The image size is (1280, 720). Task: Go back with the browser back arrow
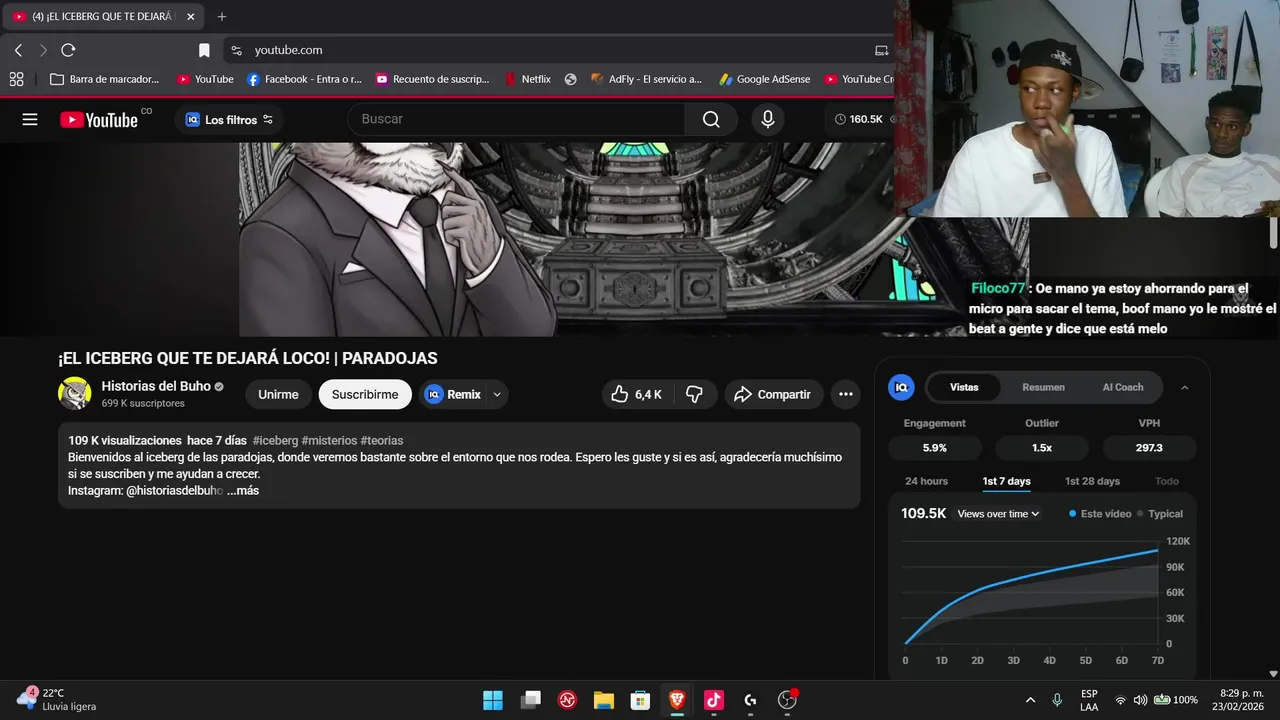(x=18, y=50)
